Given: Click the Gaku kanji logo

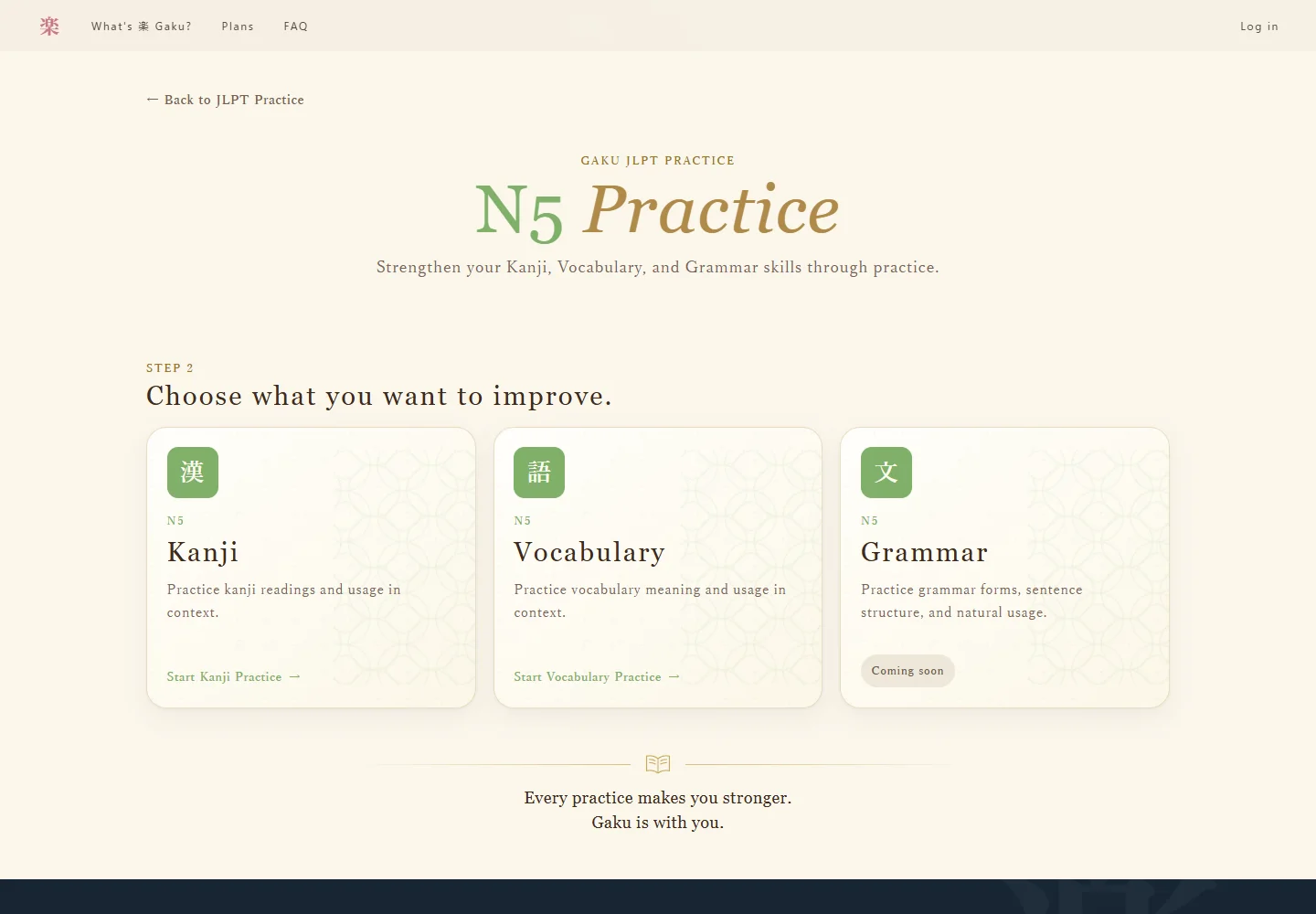Looking at the screenshot, I should pos(49,27).
